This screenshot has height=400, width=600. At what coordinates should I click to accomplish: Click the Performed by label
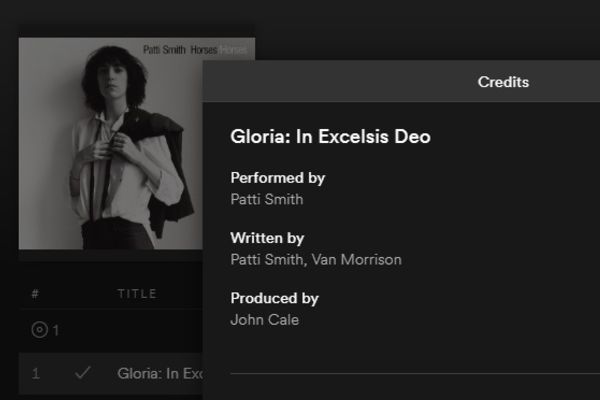point(277,178)
